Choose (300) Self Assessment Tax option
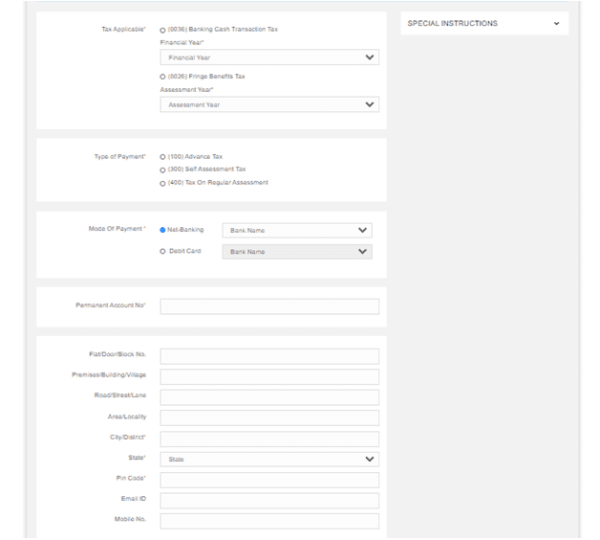The height and width of the screenshot is (540, 600). click(x=163, y=170)
